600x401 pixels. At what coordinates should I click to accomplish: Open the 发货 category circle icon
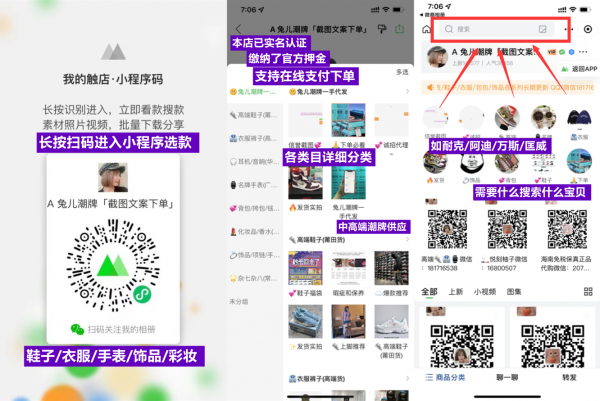pos(435,161)
